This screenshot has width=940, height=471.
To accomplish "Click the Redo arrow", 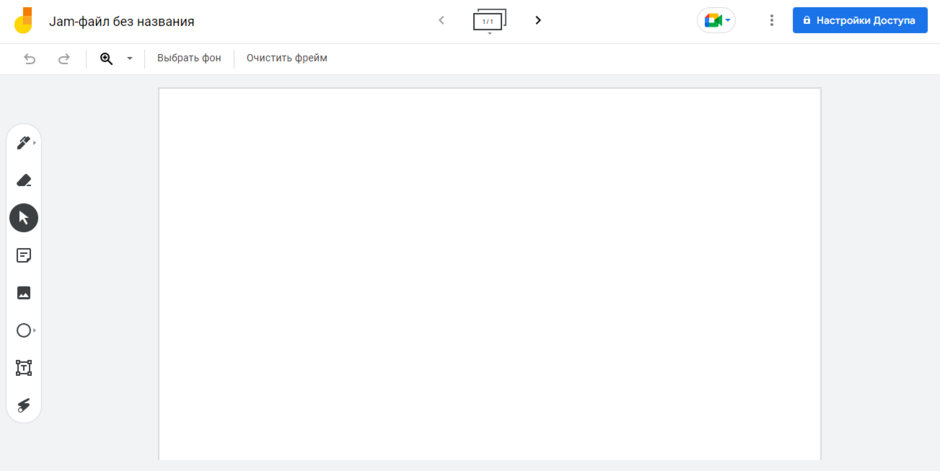I will pos(64,59).
